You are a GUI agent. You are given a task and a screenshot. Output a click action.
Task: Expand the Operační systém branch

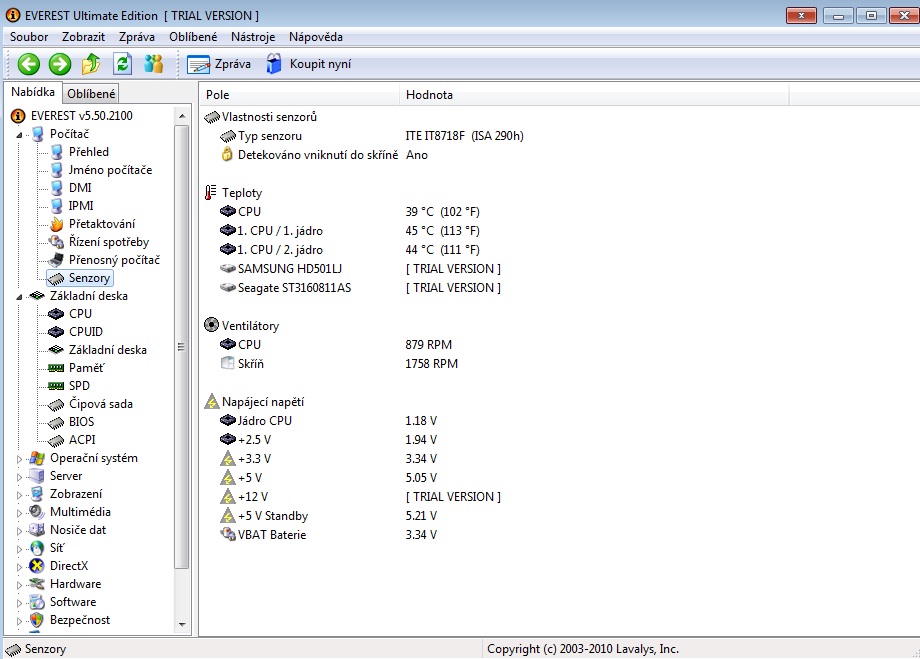(x=19, y=459)
